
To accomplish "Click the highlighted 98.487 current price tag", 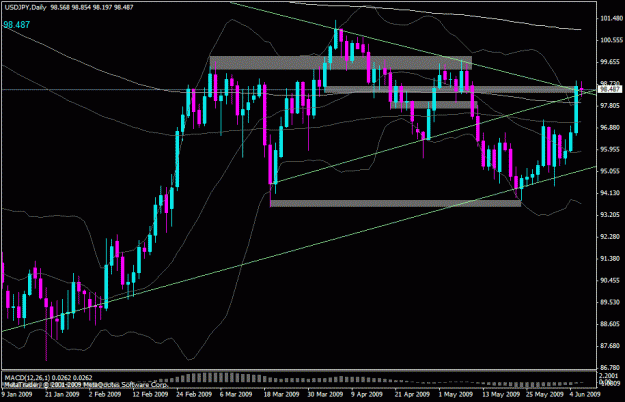I will [x=610, y=89].
